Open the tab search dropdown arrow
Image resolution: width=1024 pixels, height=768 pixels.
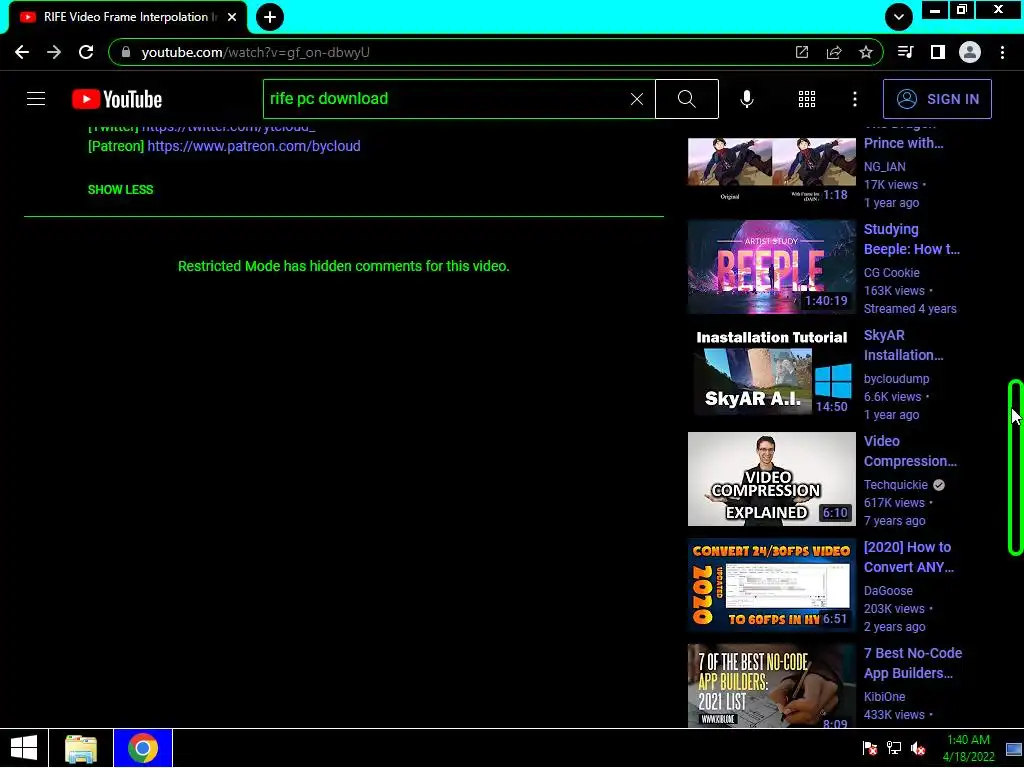point(899,17)
